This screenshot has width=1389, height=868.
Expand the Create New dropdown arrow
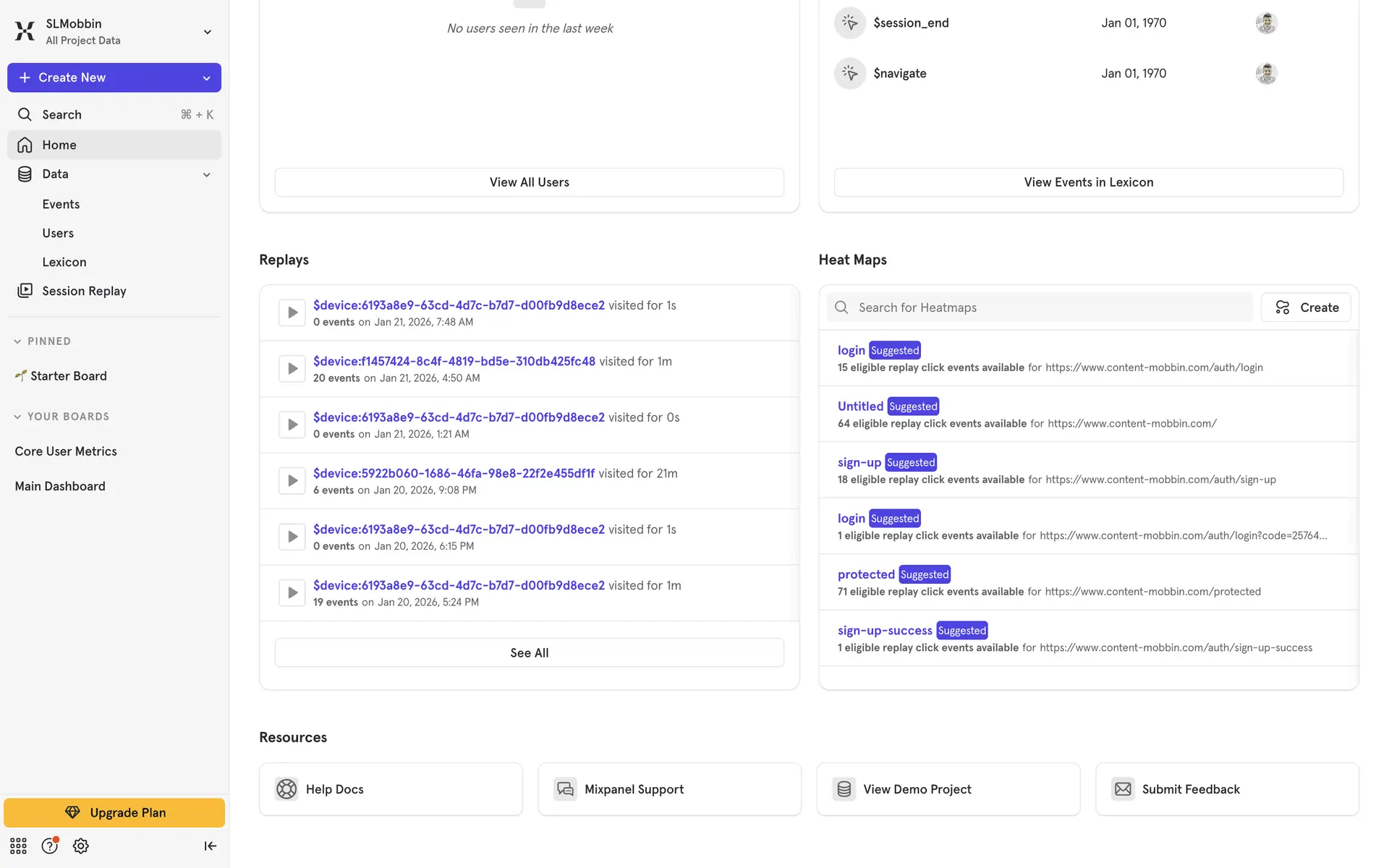[x=207, y=77]
